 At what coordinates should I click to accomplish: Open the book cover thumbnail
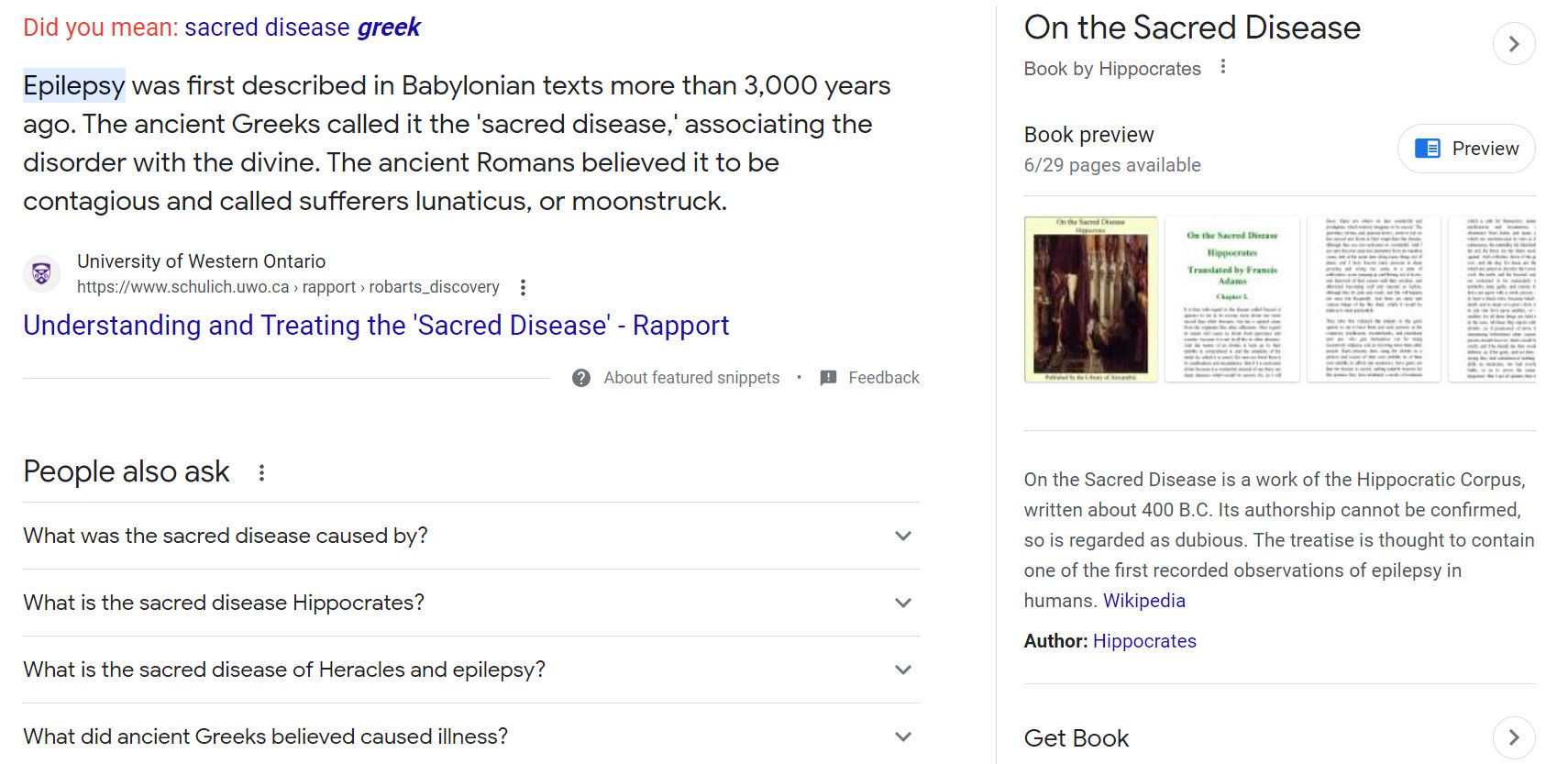[x=1090, y=299]
